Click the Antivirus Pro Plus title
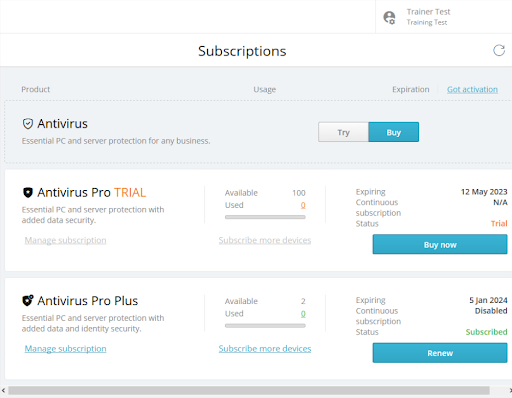The height and width of the screenshot is (398, 512). pos(87,300)
